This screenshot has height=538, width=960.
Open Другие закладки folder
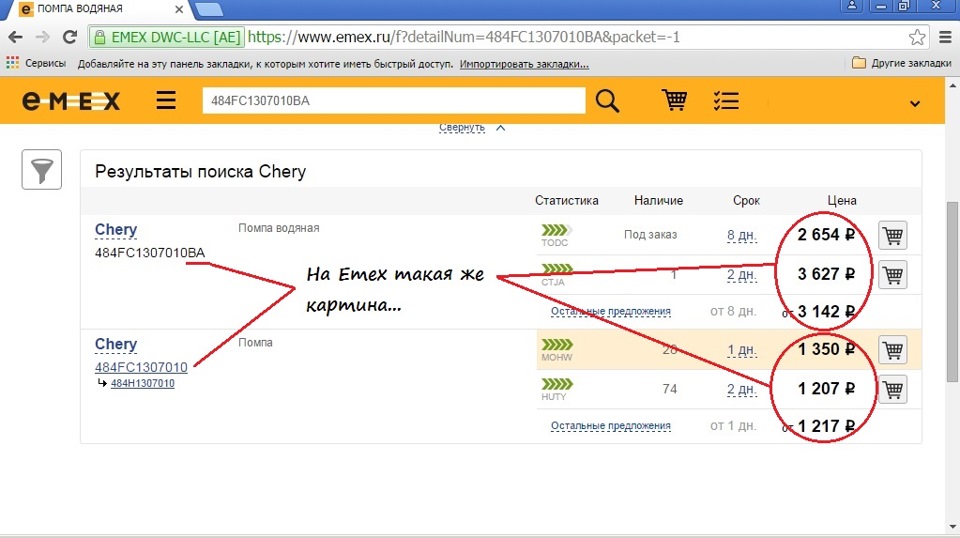902,63
